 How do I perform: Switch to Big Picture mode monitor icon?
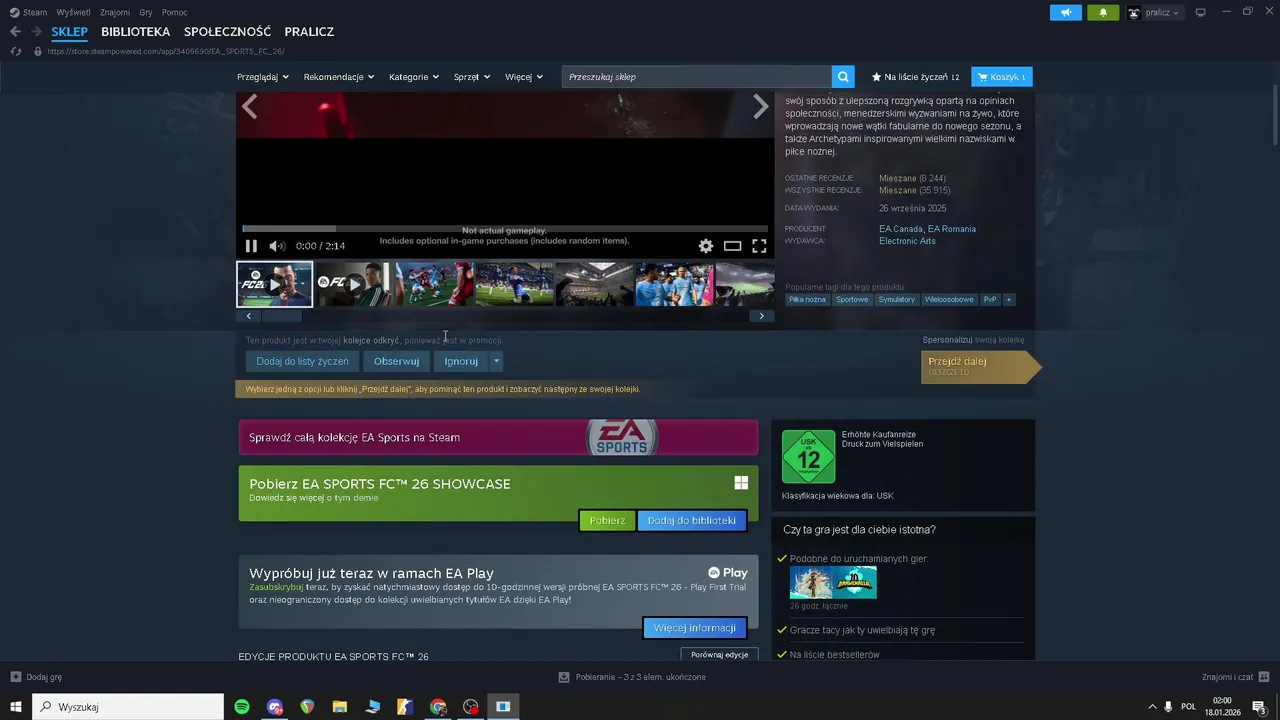pos(1201,12)
